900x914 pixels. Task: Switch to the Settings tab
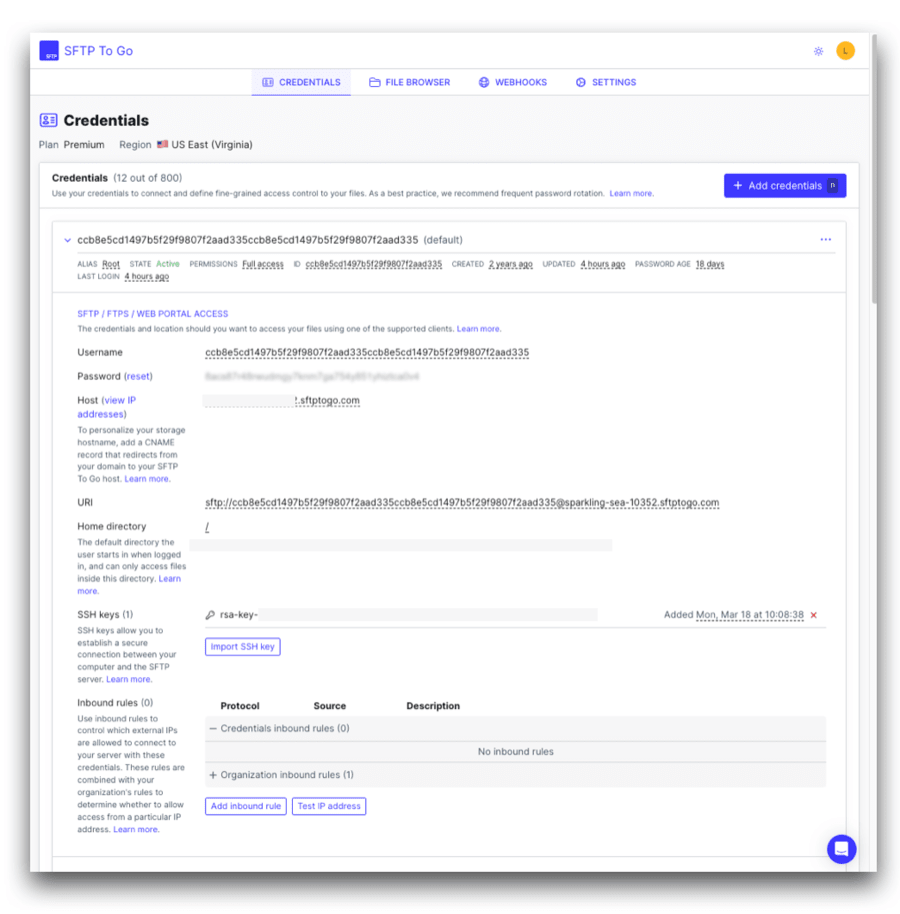(x=605, y=82)
